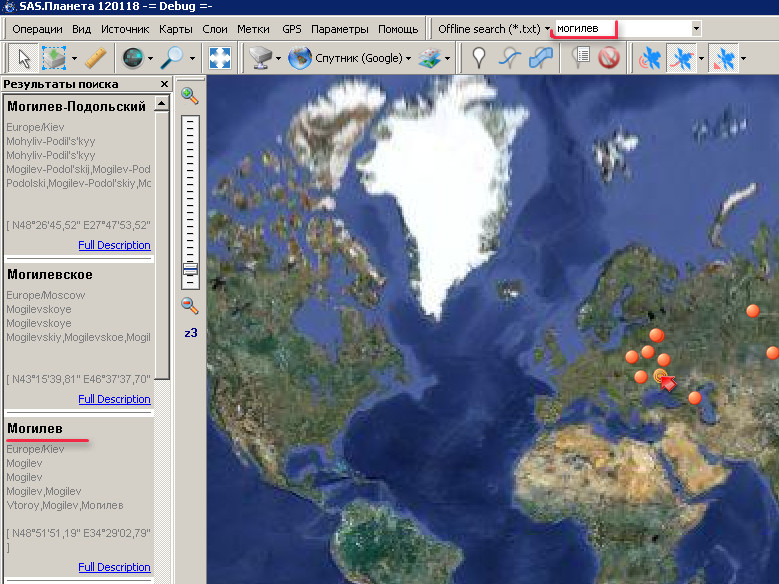Click the highlighted search marker on map

coord(661,377)
